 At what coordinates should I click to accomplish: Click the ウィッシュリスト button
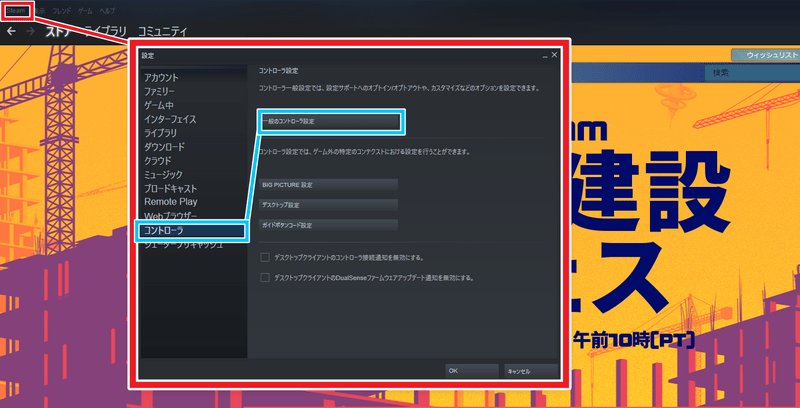coord(764,55)
